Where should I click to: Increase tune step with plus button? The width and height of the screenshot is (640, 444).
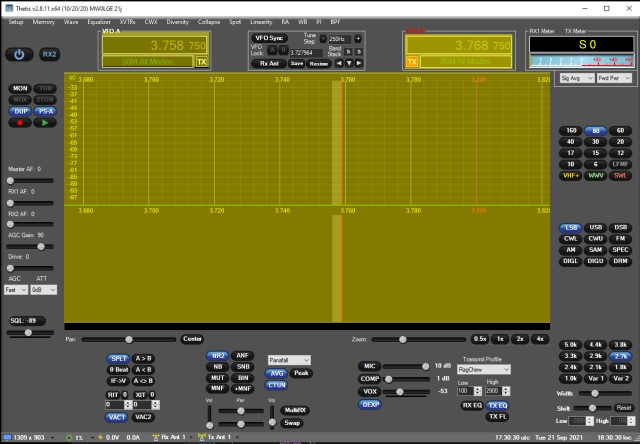(x=358, y=39)
